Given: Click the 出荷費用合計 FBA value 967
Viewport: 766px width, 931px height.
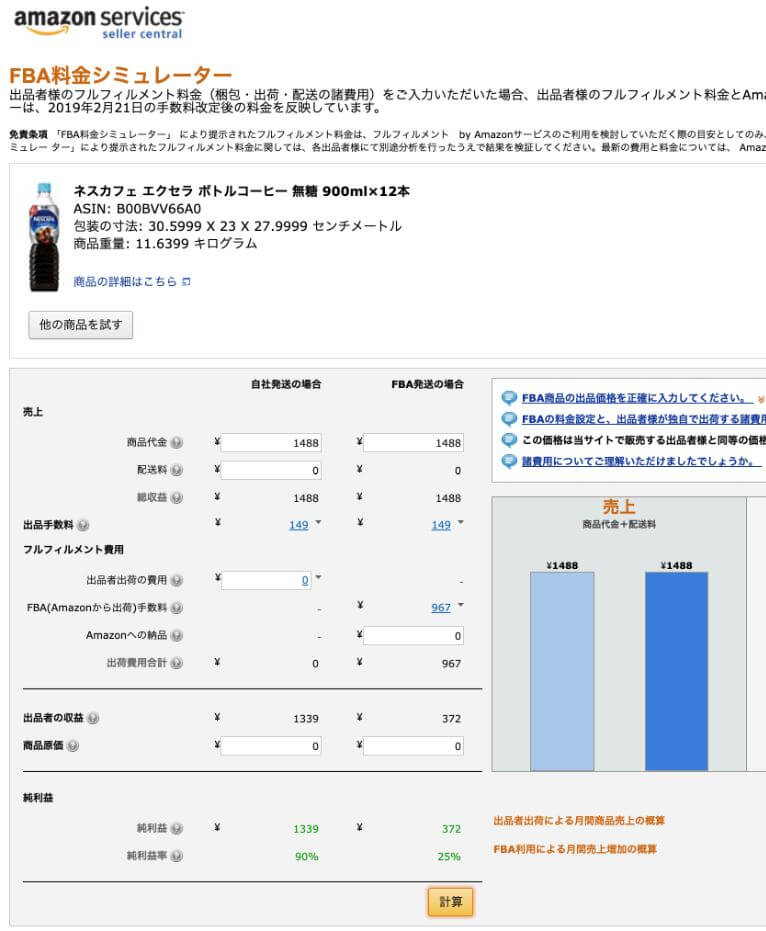Looking at the screenshot, I should click(451, 663).
